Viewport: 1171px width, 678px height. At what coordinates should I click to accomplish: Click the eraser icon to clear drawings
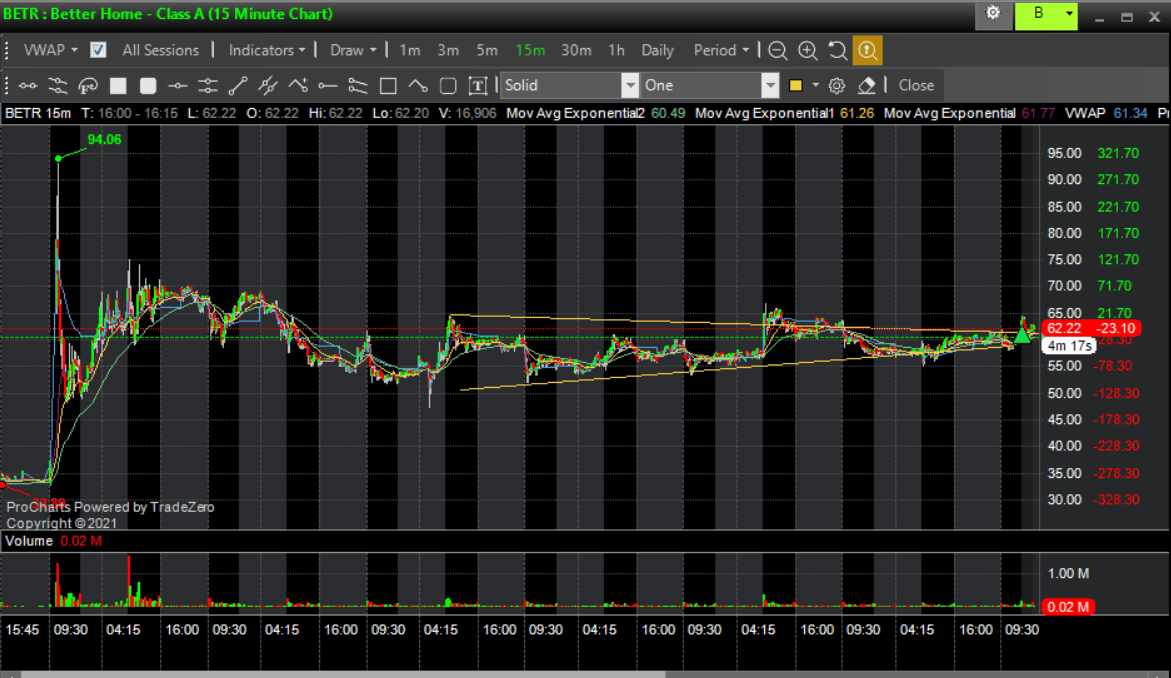tap(867, 86)
